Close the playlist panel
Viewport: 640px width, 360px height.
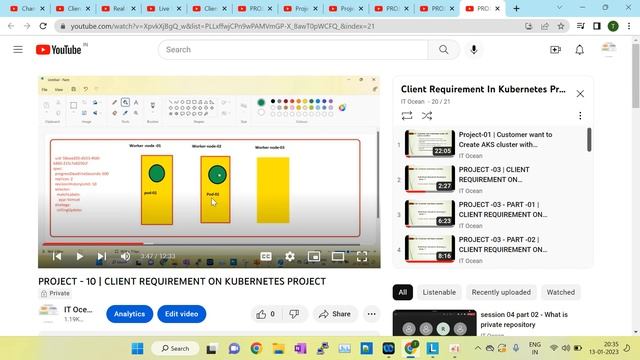(580, 94)
